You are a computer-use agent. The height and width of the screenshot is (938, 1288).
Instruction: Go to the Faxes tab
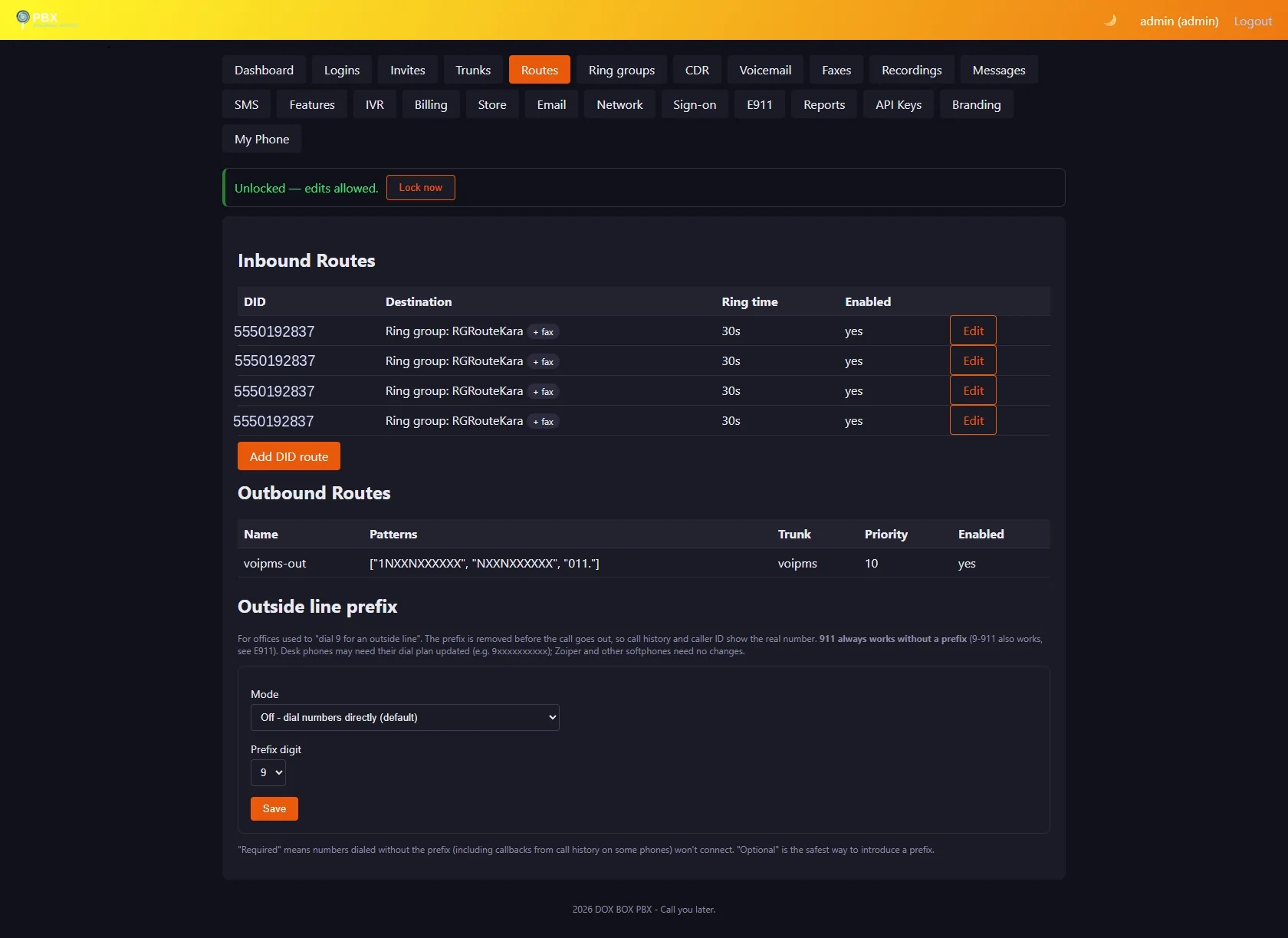click(836, 70)
